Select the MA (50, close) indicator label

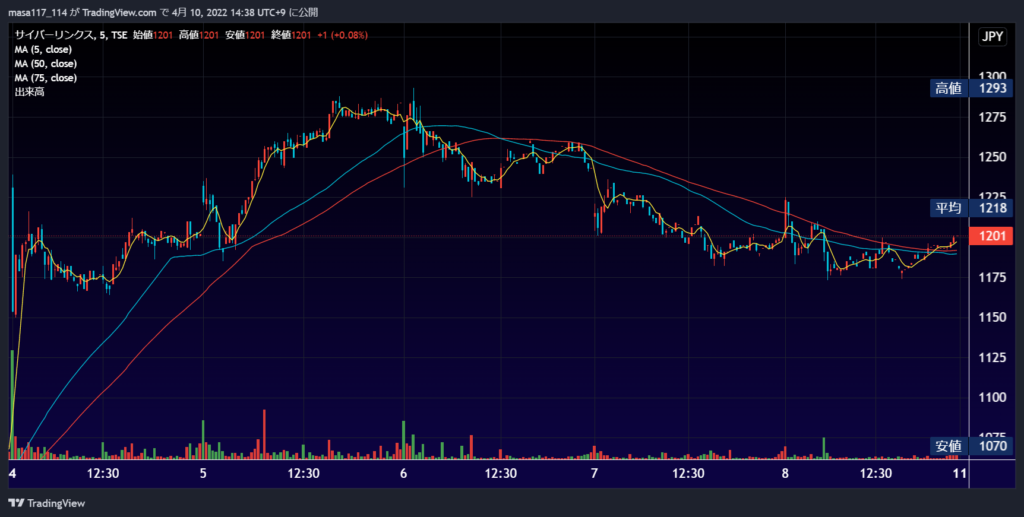click(46, 64)
